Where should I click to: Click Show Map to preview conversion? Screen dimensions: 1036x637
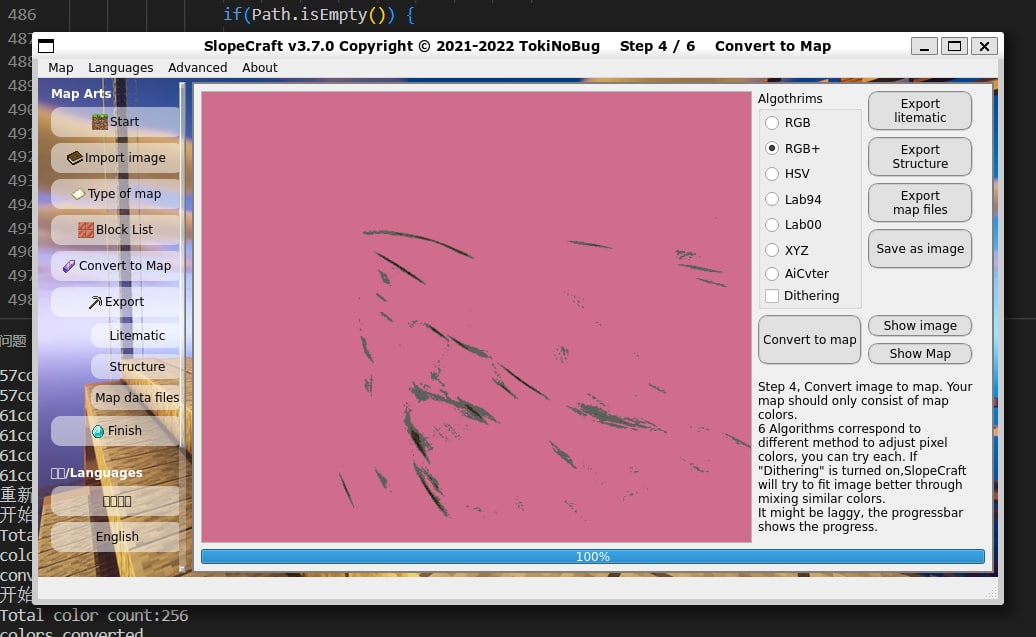tap(919, 353)
